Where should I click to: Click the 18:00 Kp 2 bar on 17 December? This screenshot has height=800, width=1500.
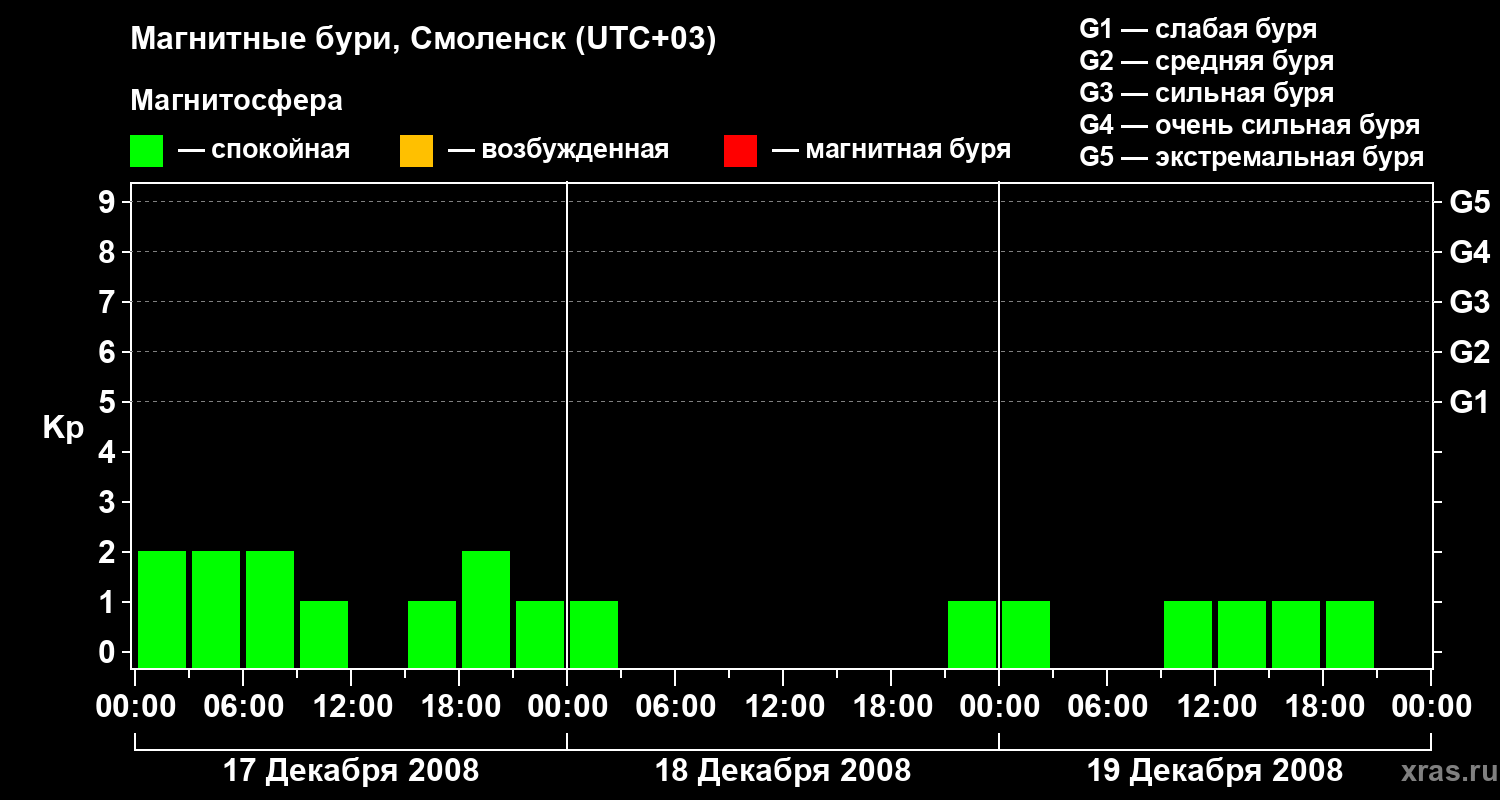coord(486,609)
